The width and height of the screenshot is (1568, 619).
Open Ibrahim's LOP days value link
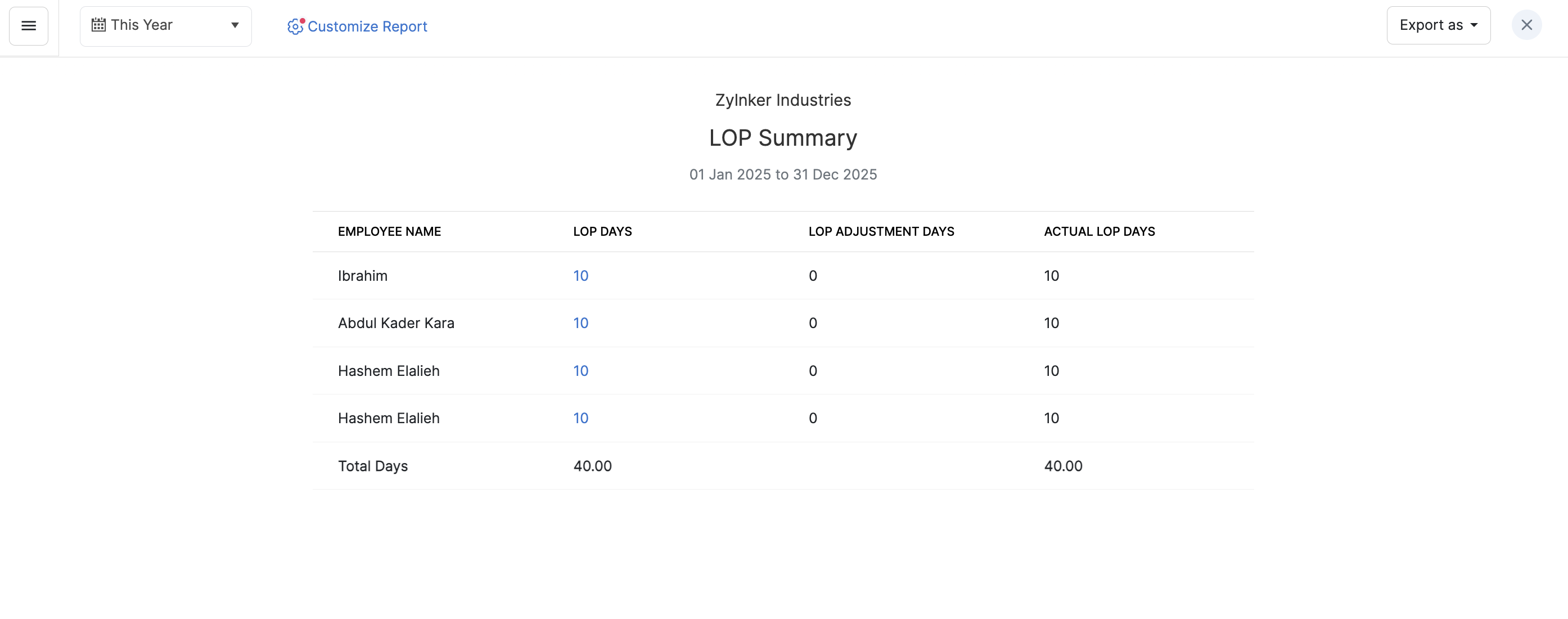(x=580, y=275)
